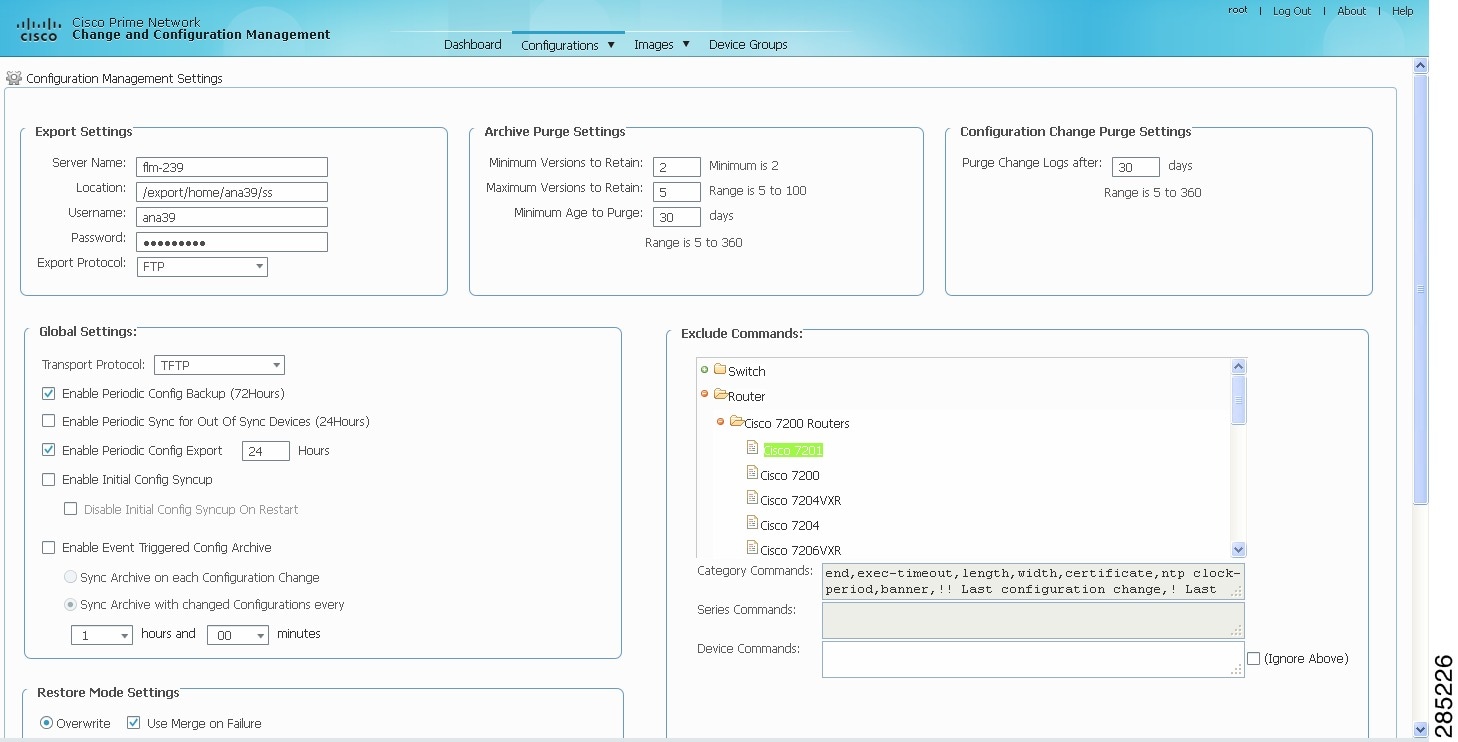This screenshot has height=742, width=1458.
Task: Click the Cisco 7204 document icon
Action: pos(753,523)
